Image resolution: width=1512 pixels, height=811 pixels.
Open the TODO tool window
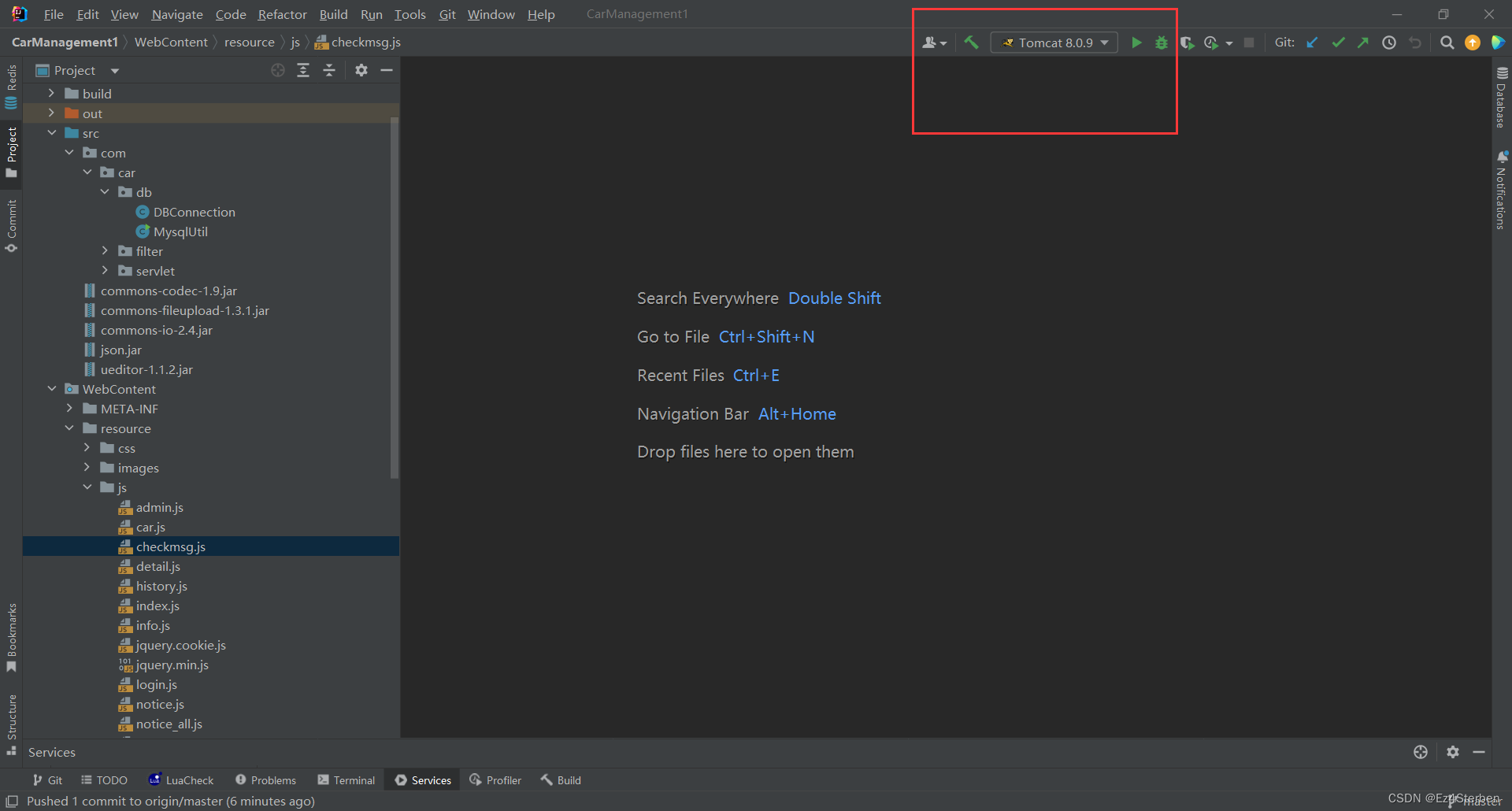click(x=104, y=780)
